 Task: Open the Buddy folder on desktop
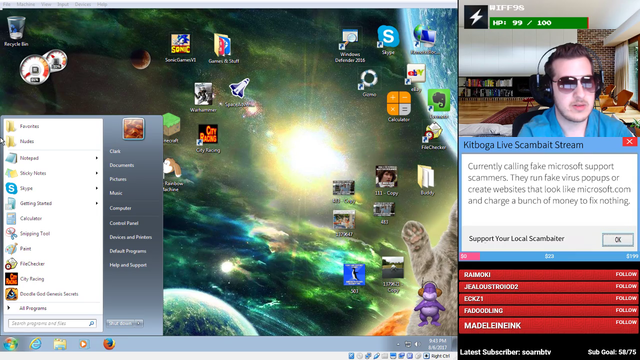click(427, 180)
